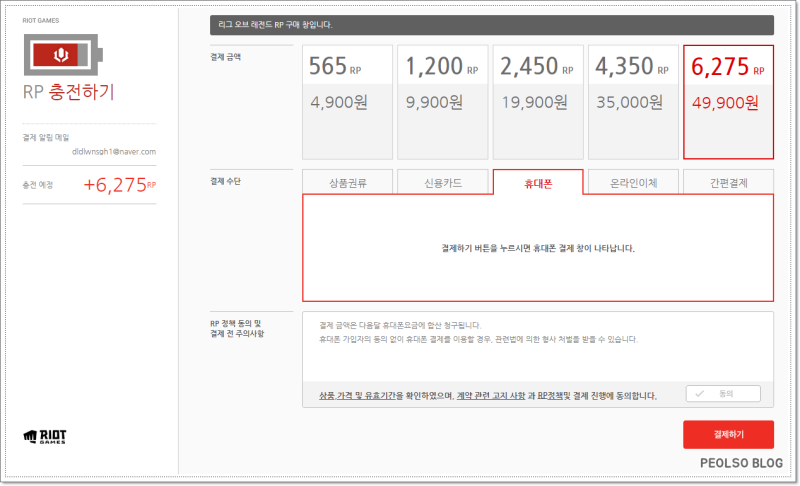Click the 결제 금액 section label
Image resolution: width=800 pixels, height=486 pixels.
coord(226,57)
